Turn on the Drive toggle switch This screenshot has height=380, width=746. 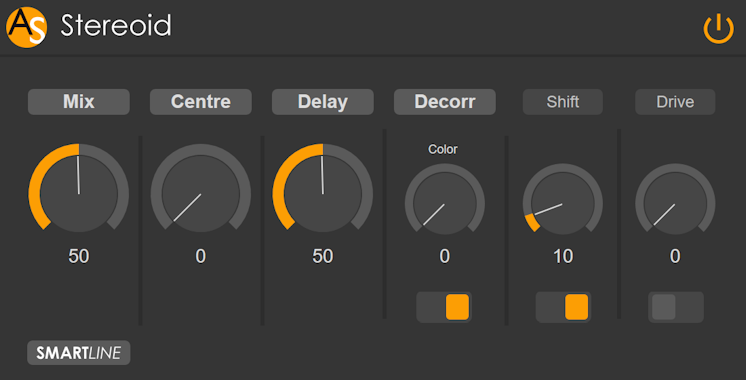click(x=676, y=307)
